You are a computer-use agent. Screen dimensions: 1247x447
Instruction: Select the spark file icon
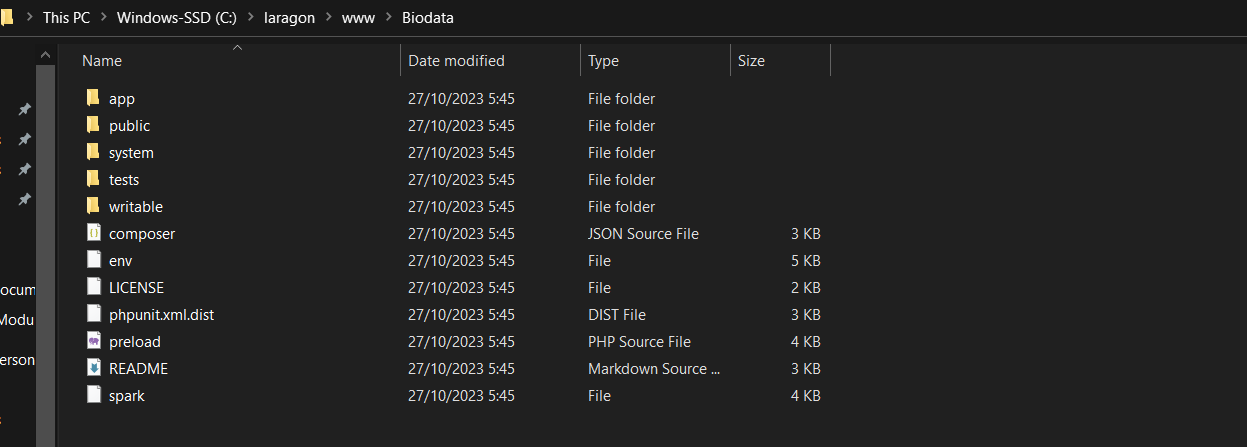click(93, 396)
